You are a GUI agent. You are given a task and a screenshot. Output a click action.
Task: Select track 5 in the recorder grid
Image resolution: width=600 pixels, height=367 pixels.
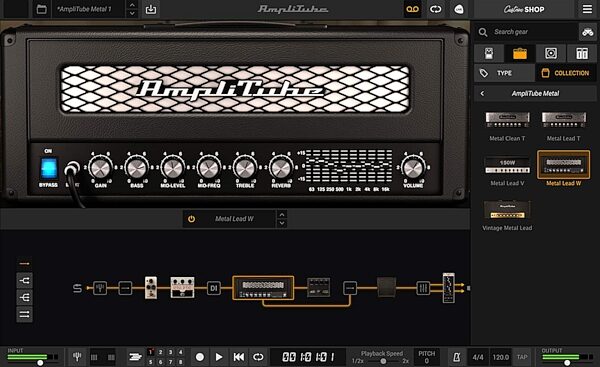click(x=151, y=362)
